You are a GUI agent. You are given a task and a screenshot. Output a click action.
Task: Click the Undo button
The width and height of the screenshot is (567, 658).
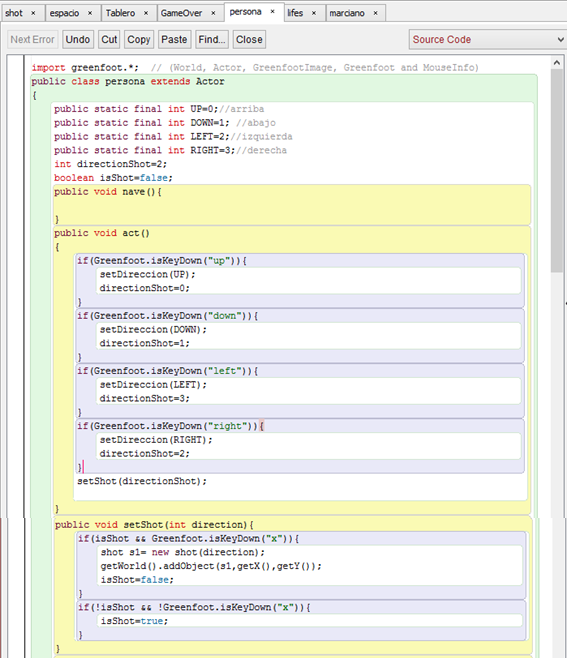tap(78, 39)
